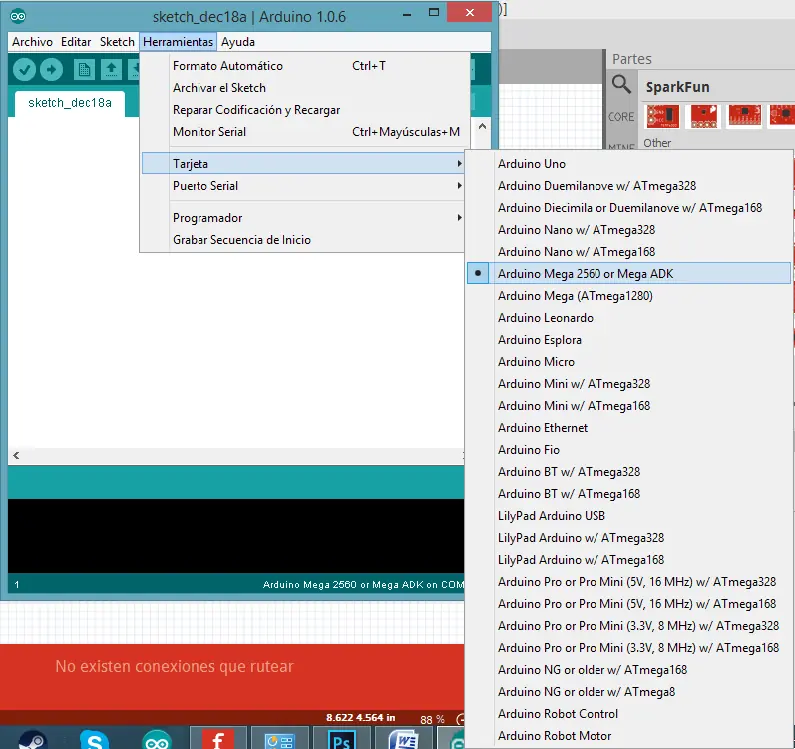Pick Arduino BT w/ ATmega168

pyautogui.click(x=629, y=494)
